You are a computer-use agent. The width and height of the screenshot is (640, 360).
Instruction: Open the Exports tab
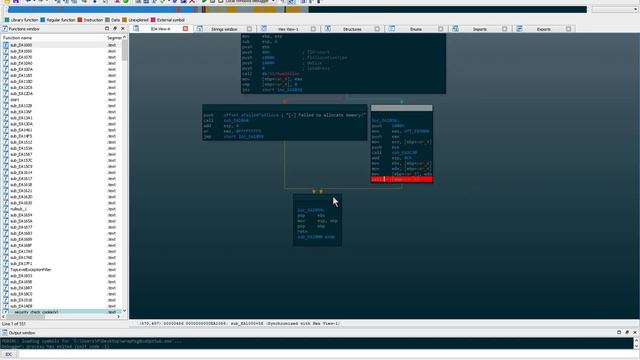543,29
